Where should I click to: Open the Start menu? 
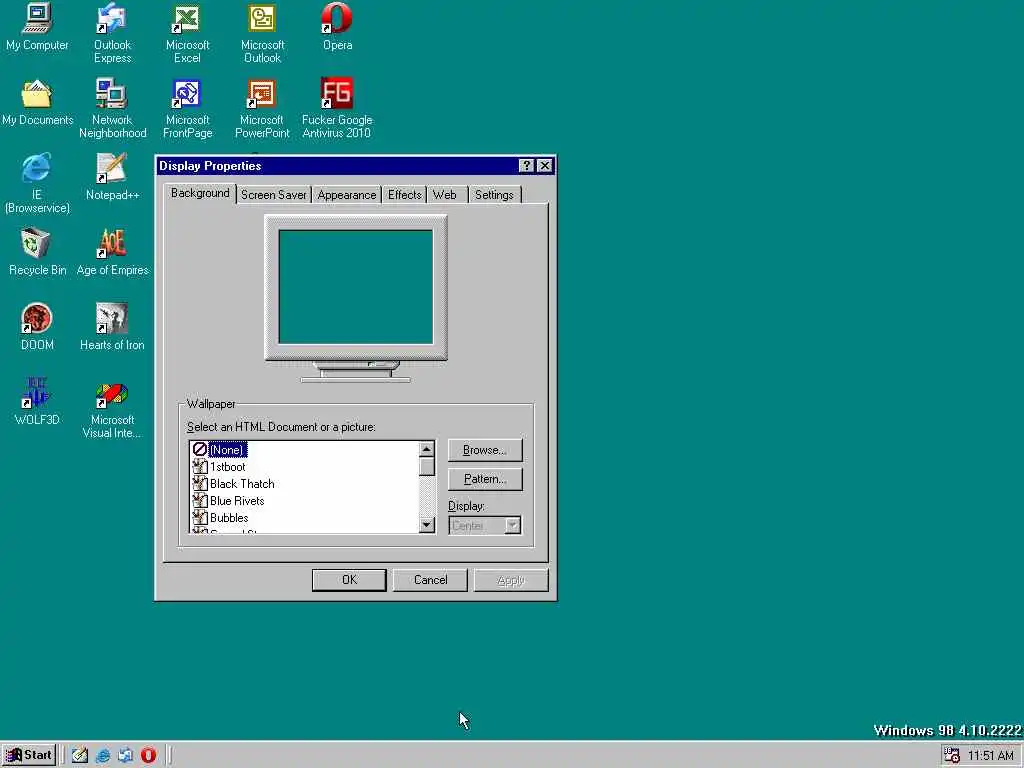point(29,755)
